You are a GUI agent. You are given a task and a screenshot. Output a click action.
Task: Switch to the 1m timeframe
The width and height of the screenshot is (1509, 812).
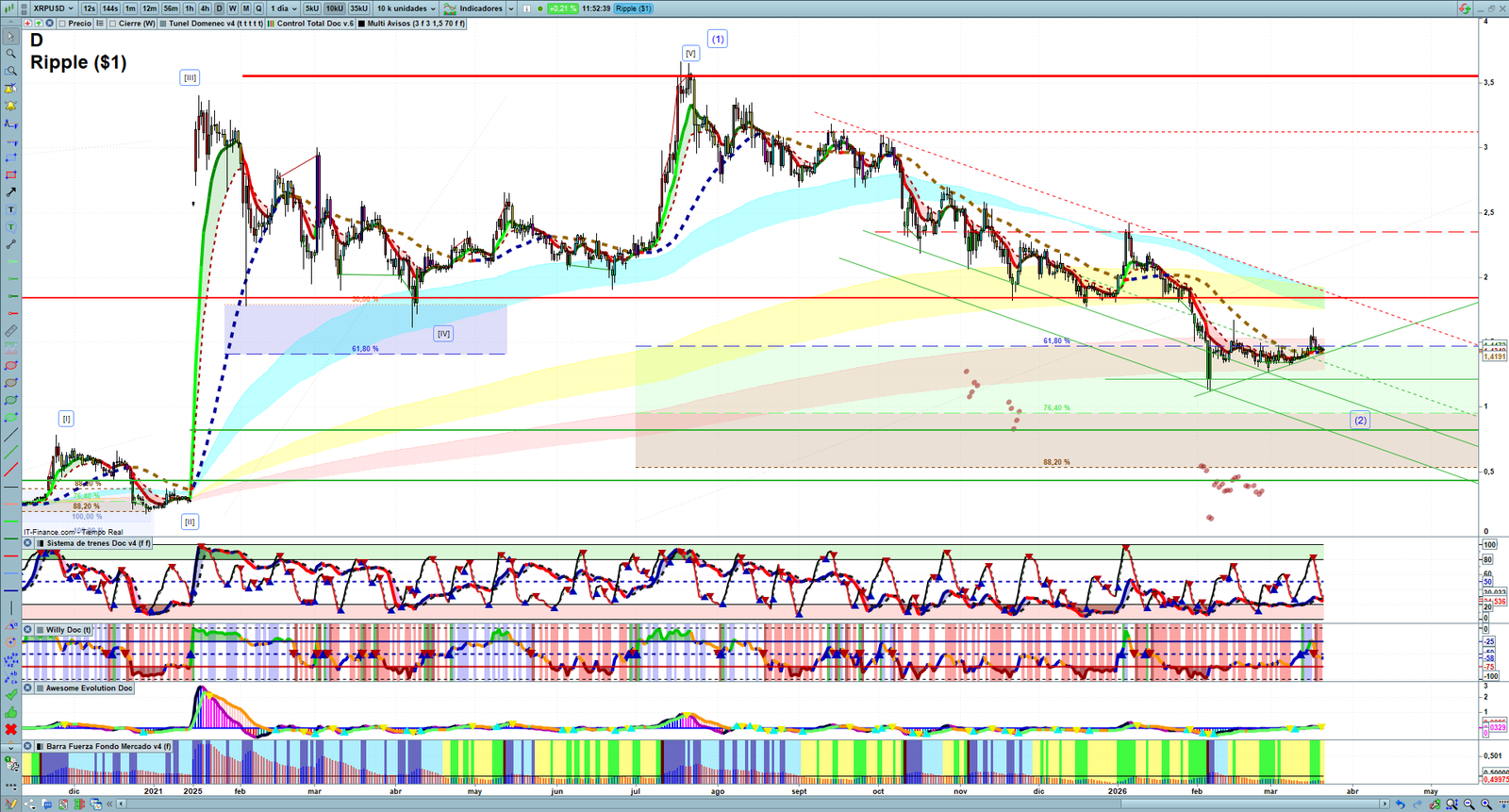(x=130, y=8)
